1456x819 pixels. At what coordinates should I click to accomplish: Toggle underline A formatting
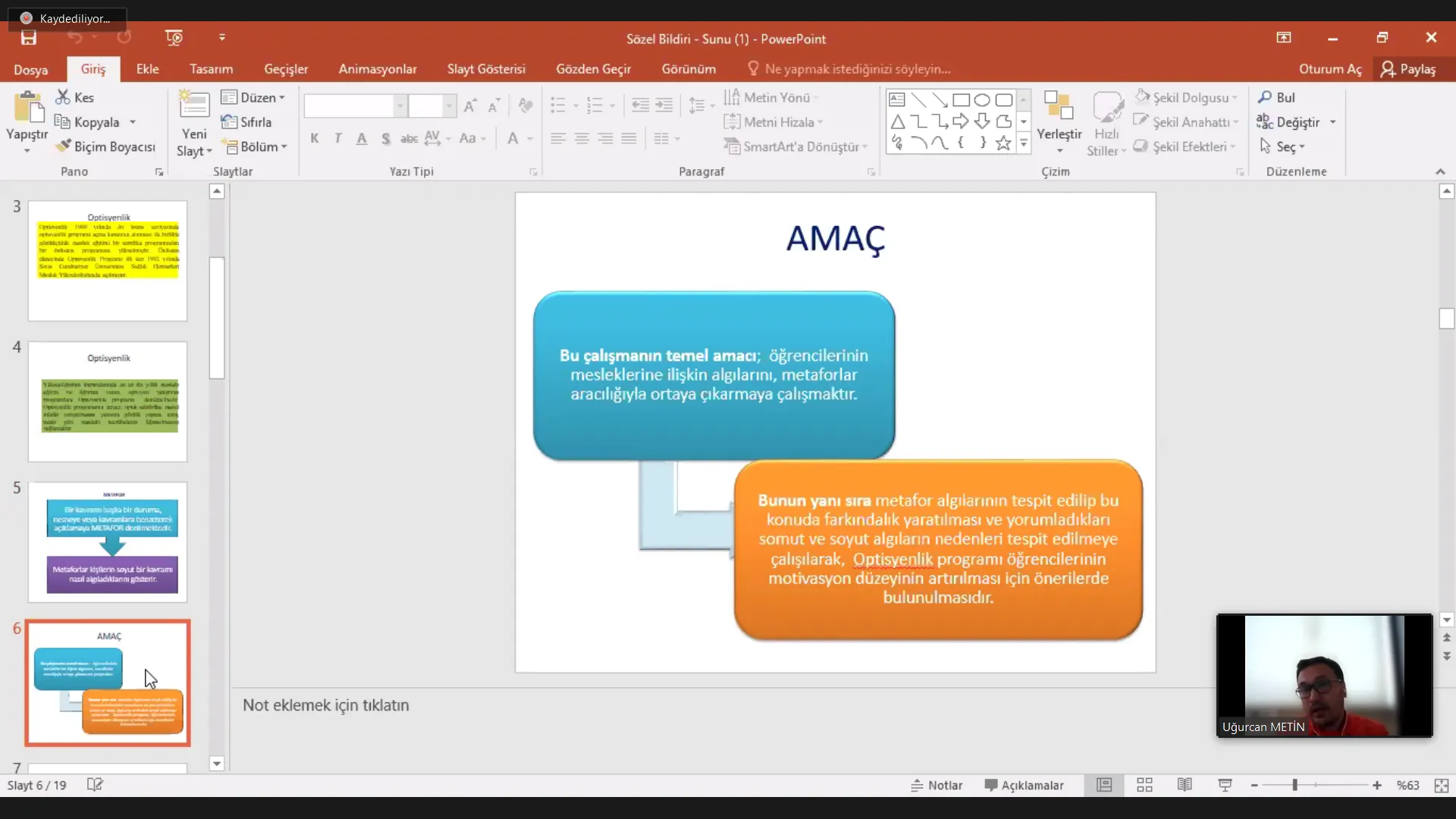coord(362,138)
